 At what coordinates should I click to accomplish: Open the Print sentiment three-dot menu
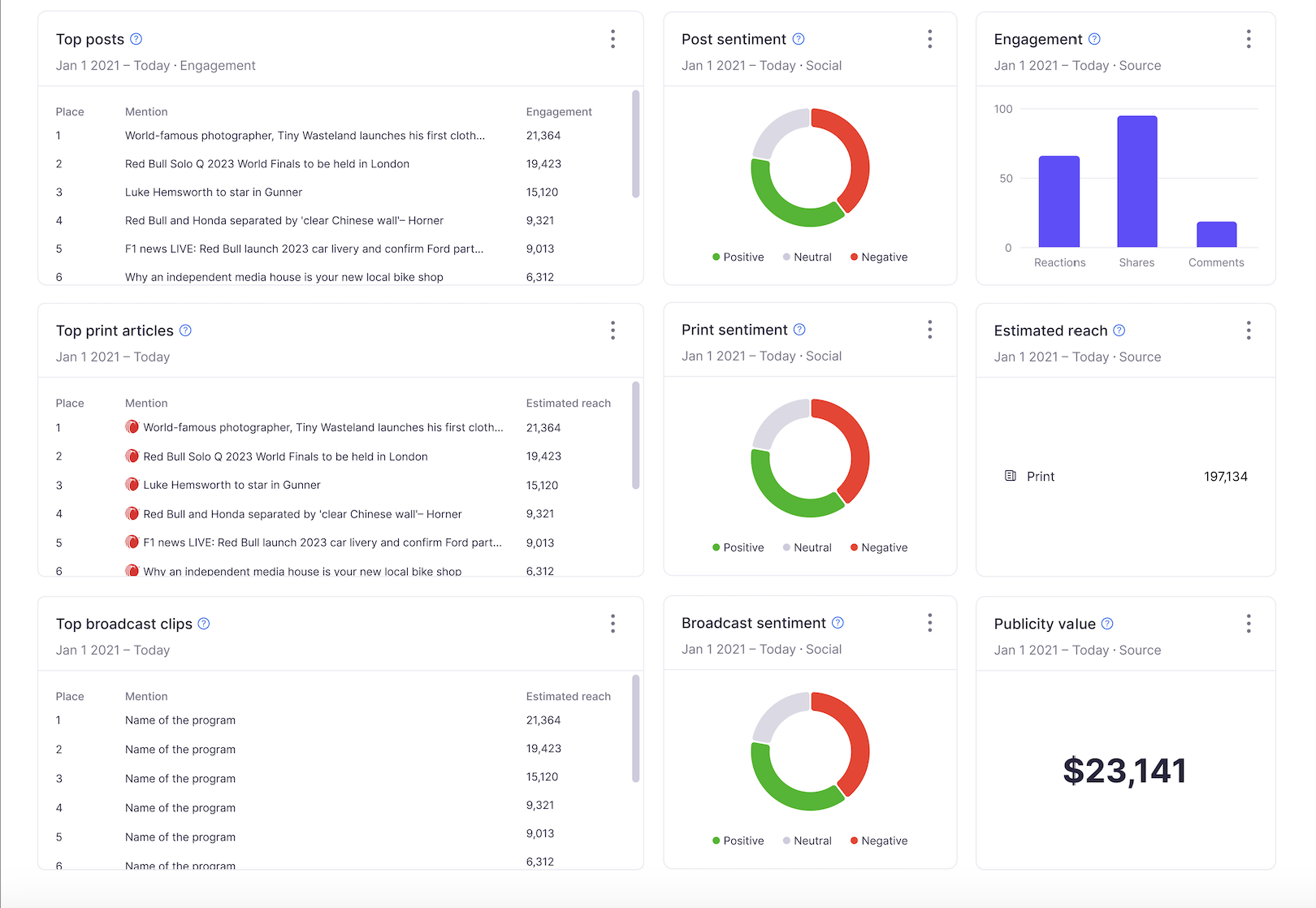pos(930,330)
